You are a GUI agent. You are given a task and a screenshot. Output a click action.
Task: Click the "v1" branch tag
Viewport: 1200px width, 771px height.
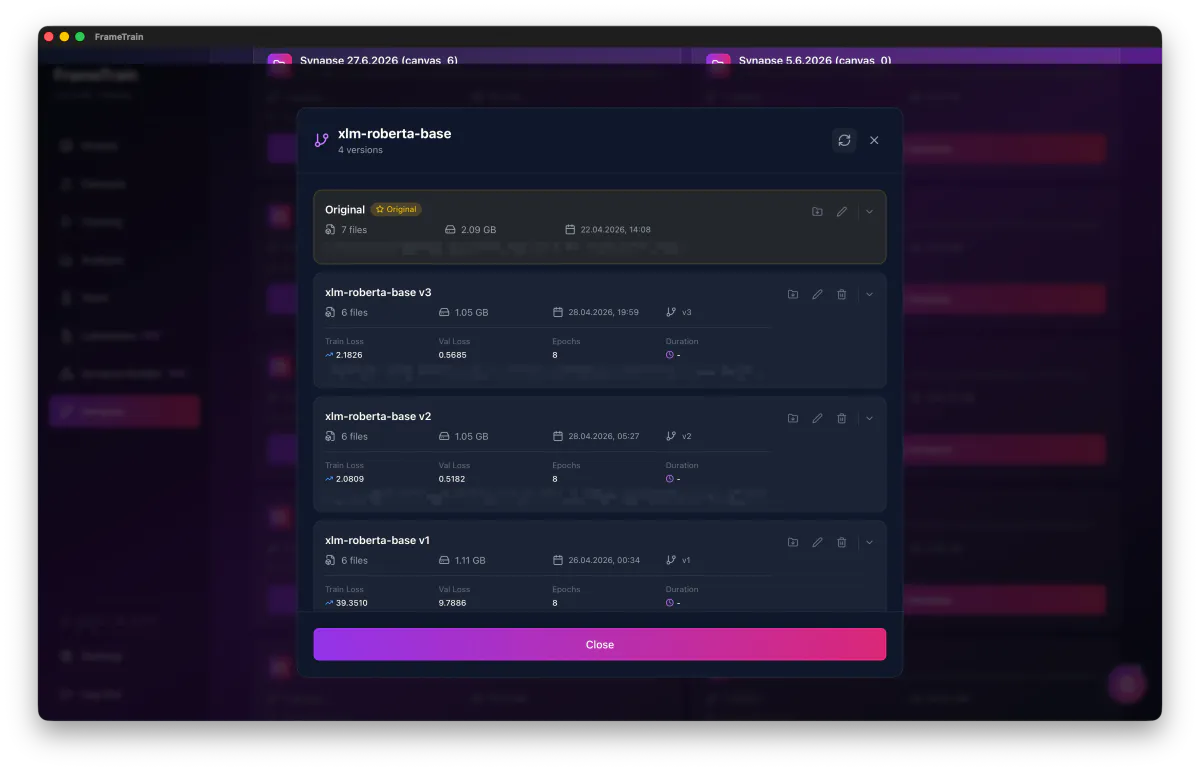point(679,560)
